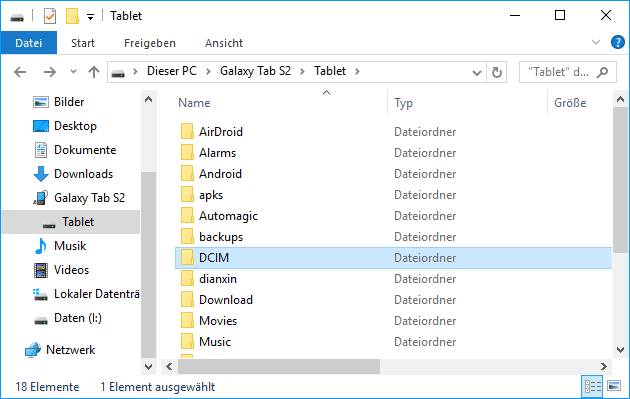
Task: Sort by the Größe column header
Action: [570, 103]
